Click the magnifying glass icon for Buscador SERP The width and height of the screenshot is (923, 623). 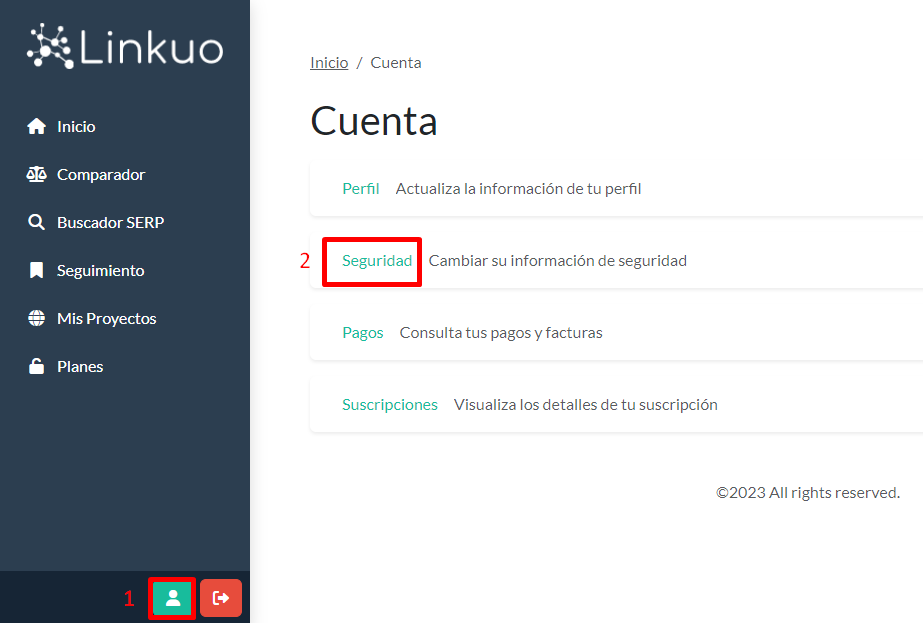[x=37, y=222]
